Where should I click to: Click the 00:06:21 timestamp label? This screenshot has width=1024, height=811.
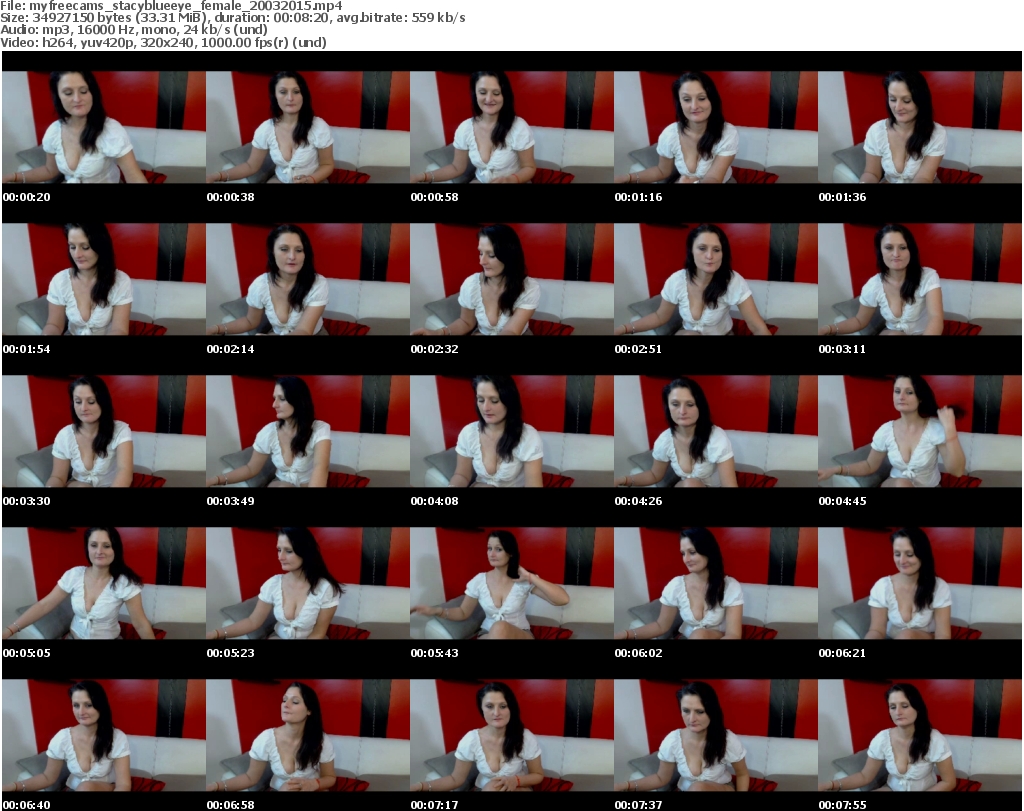tap(842, 653)
